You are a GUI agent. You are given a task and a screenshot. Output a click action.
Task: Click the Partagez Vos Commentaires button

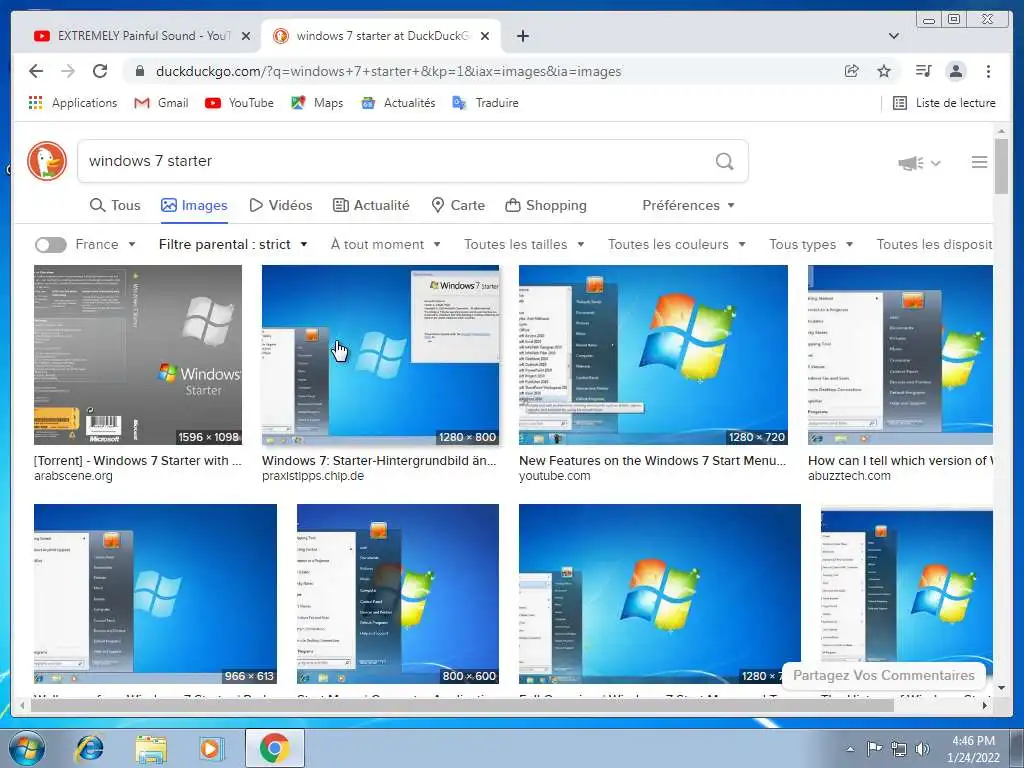[x=883, y=675]
